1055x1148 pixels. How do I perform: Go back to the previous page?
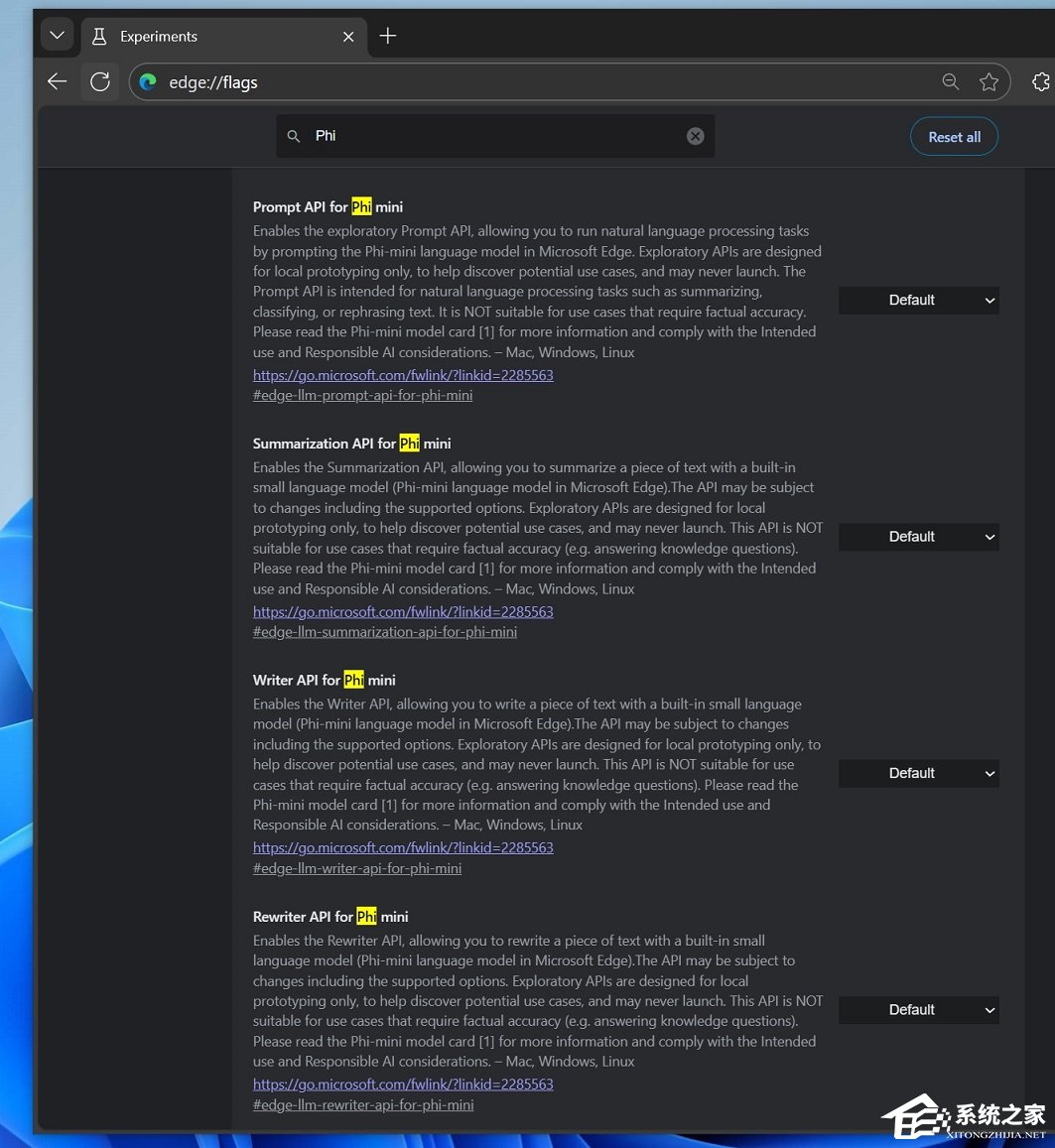(58, 82)
